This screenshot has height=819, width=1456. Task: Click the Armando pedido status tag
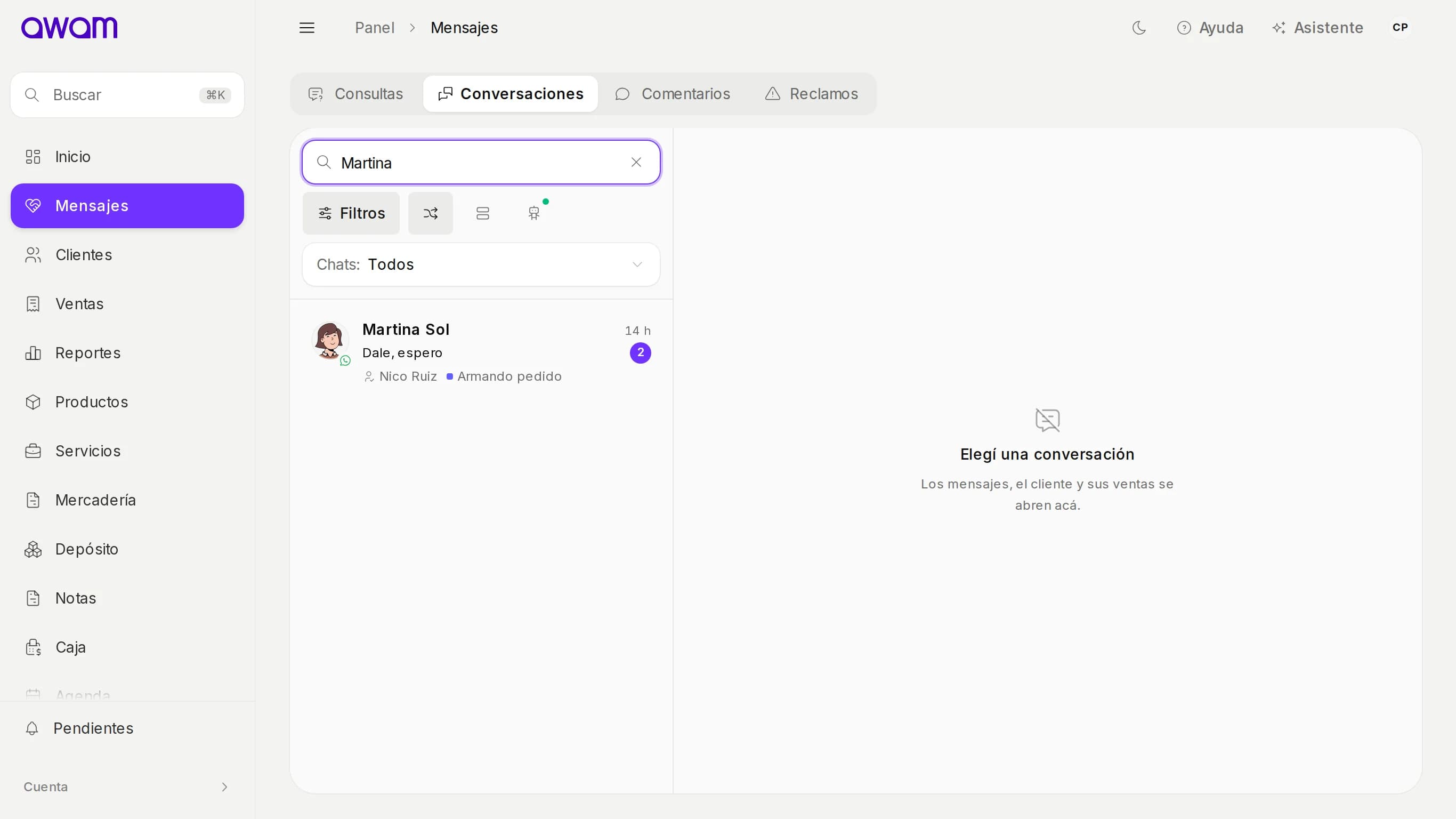(504, 376)
